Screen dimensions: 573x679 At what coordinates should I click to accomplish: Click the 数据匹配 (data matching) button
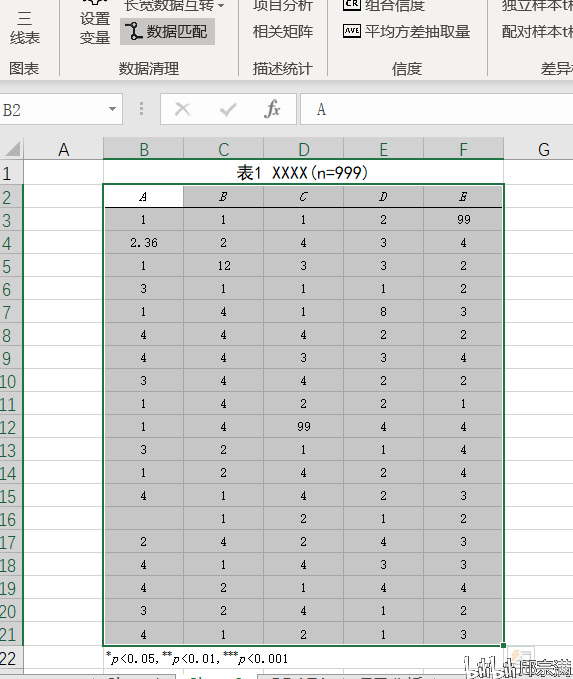[x=167, y=32]
